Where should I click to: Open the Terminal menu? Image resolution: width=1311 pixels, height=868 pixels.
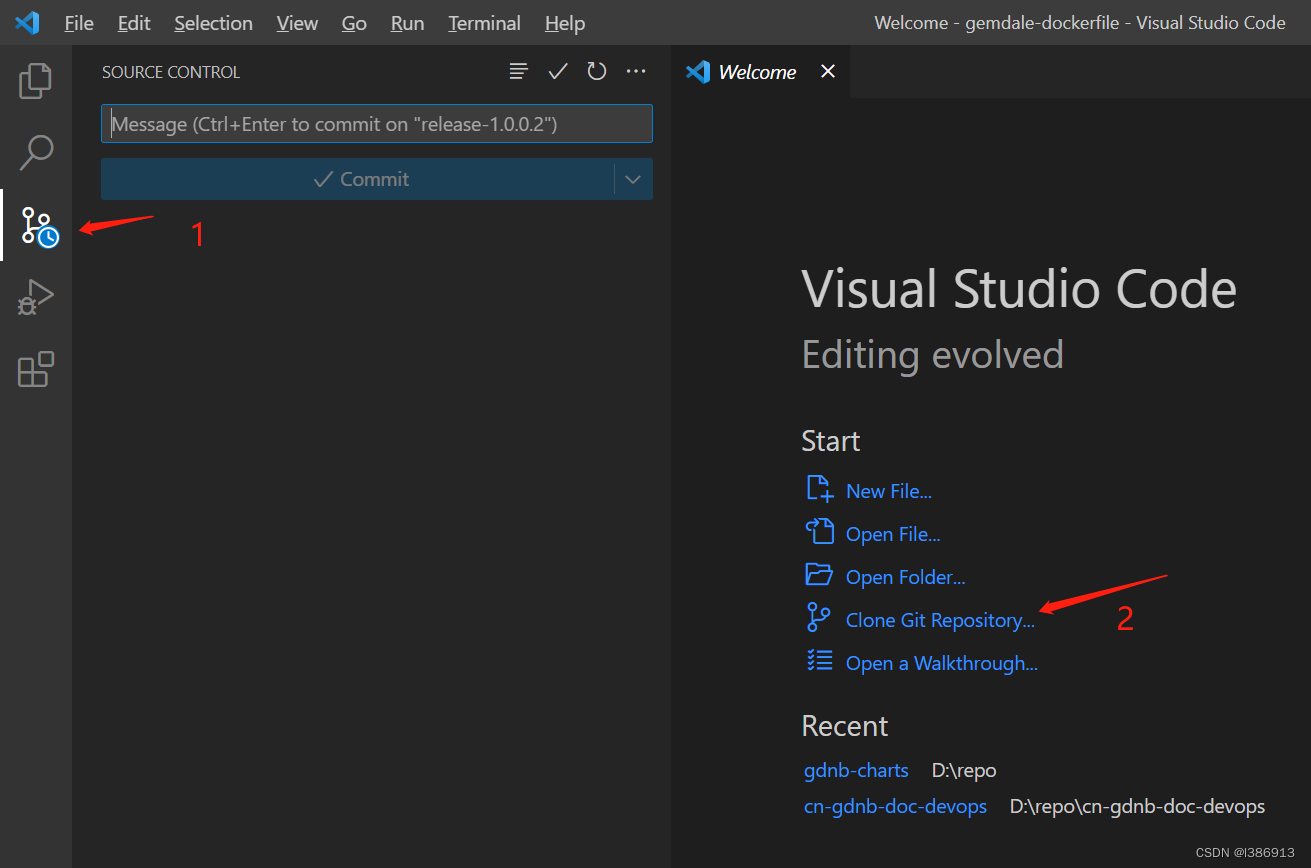coord(484,23)
